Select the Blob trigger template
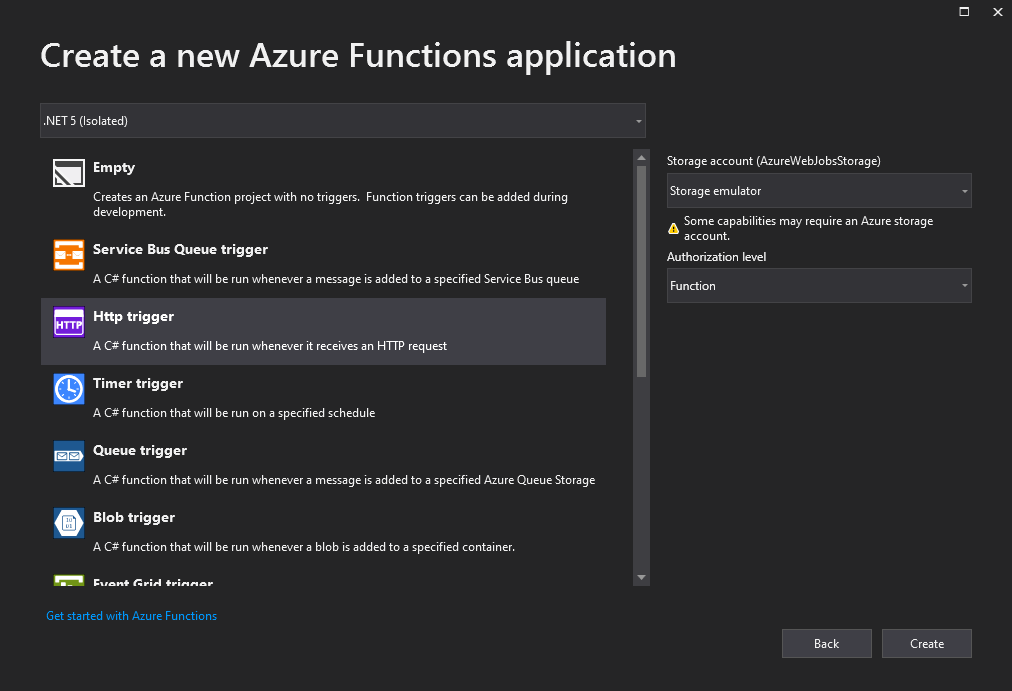The width and height of the screenshot is (1012, 691). [300, 529]
